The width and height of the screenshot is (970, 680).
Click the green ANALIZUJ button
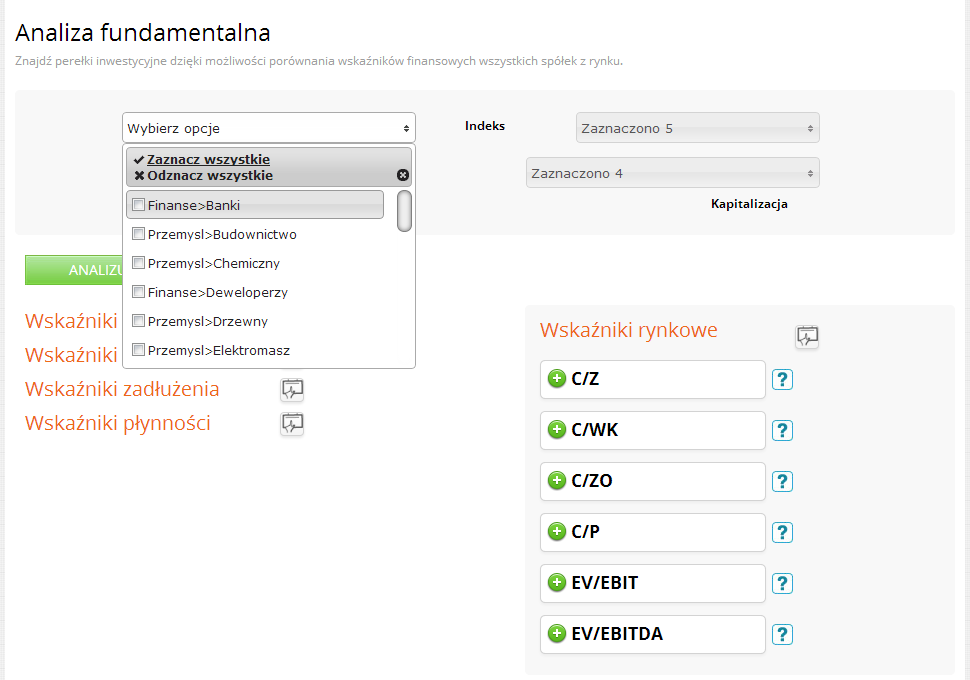point(74,270)
